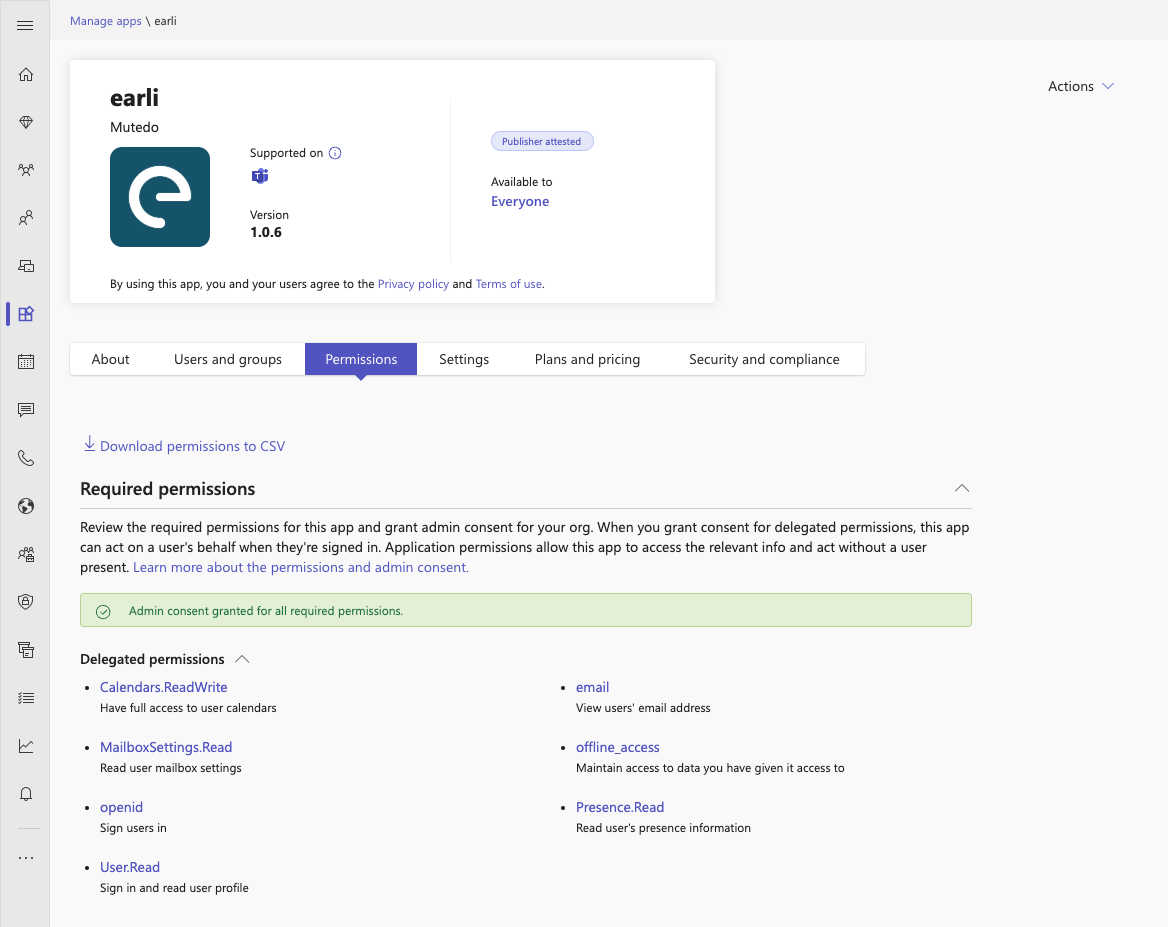Viewport: 1168px width, 927px height.
Task: Switch to the Users and groups tab
Action: 228,359
